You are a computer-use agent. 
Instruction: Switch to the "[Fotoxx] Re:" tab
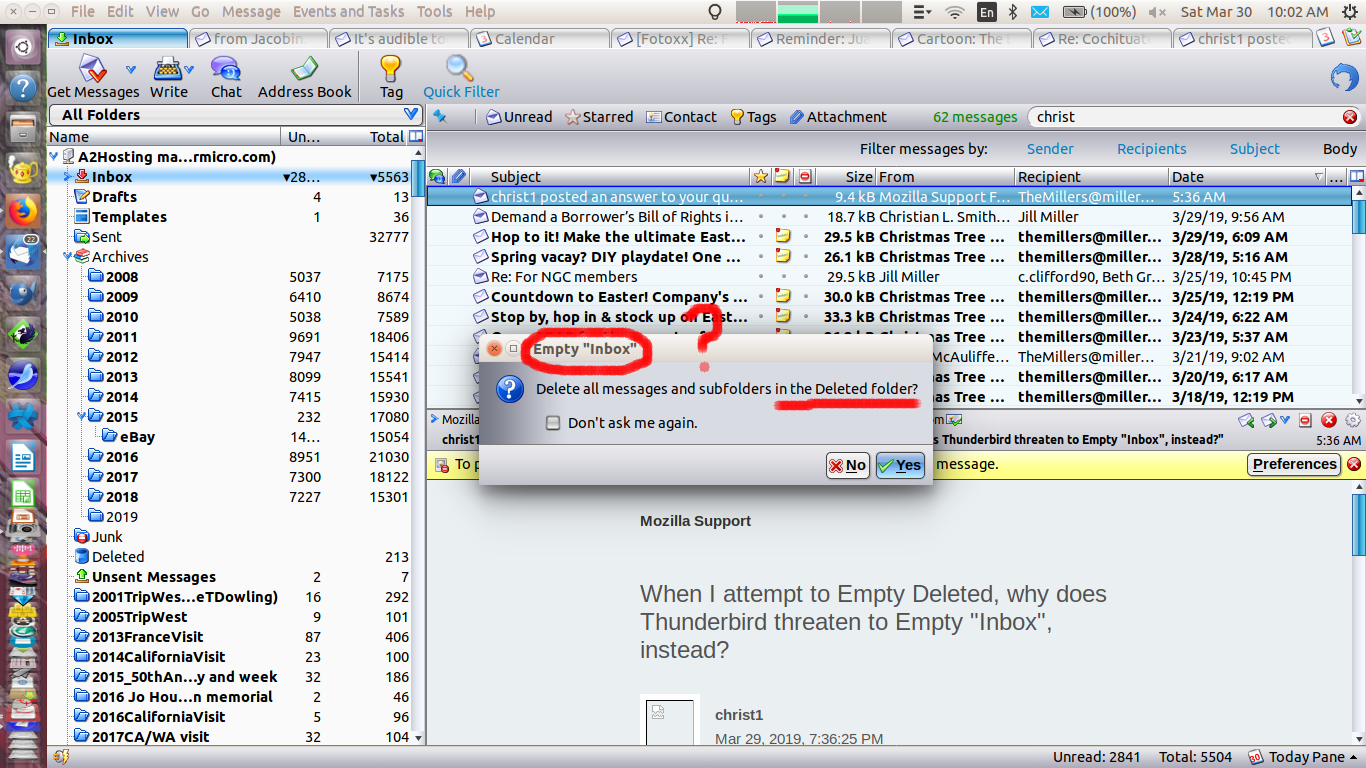[680, 39]
